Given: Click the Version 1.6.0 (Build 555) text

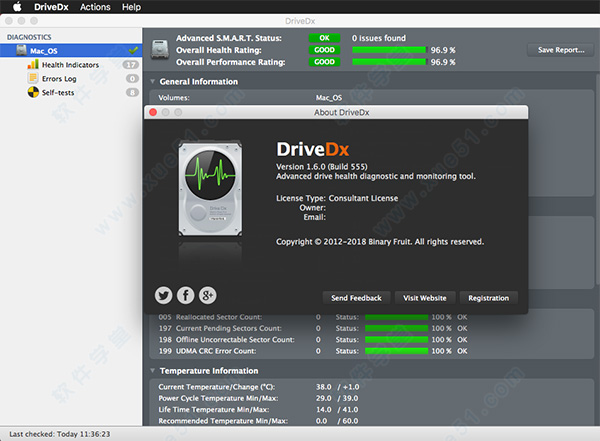Looking at the screenshot, I should pos(322,167).
